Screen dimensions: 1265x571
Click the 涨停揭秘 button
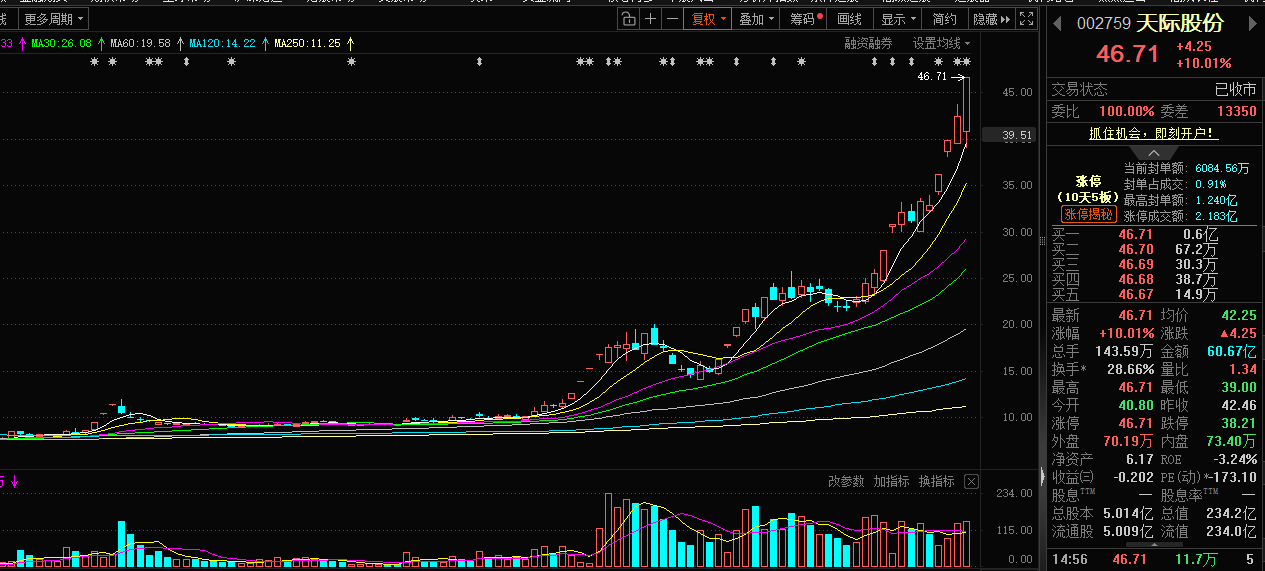1088,215
